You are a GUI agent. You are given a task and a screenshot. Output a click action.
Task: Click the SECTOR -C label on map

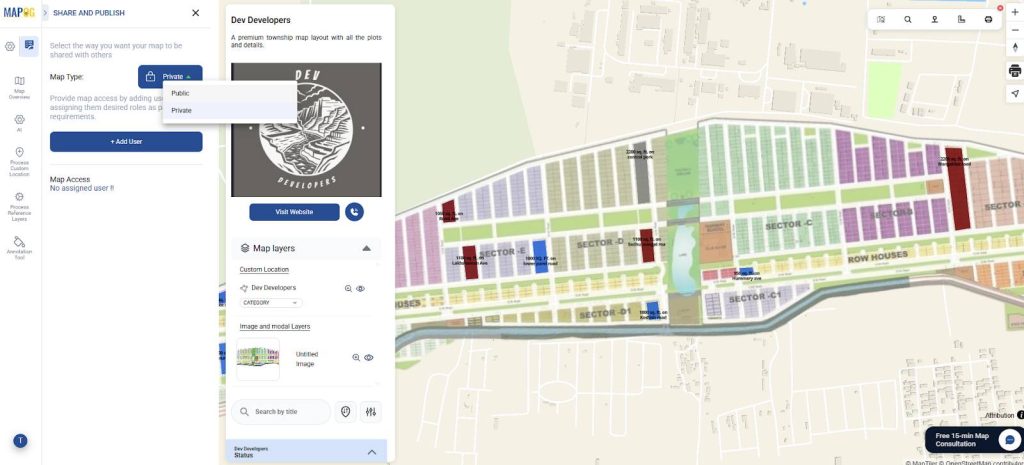coord(789,225)
